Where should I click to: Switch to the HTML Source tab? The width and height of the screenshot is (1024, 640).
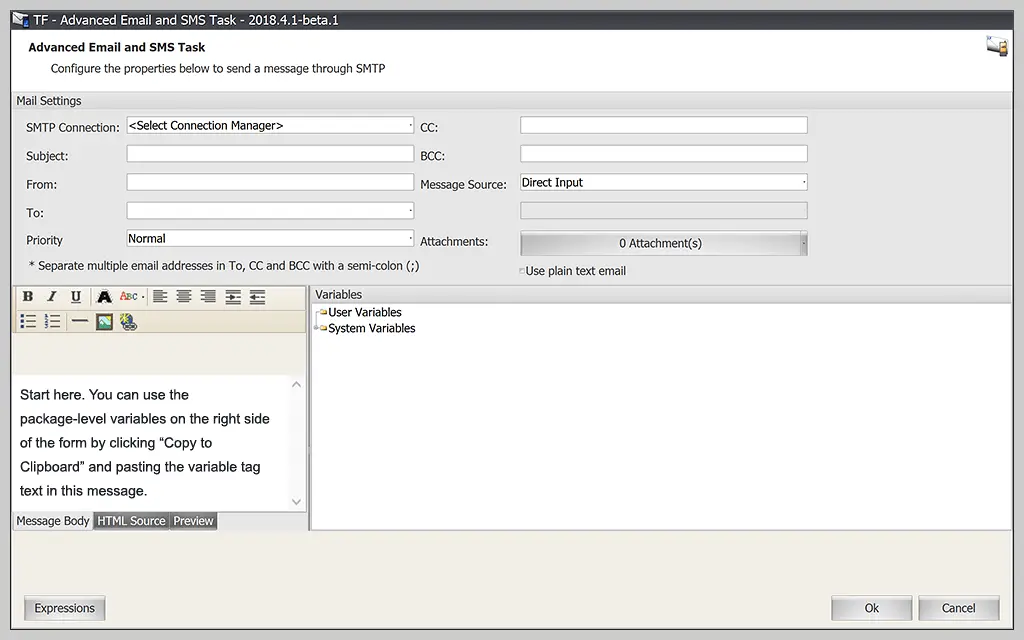point(131,520)
